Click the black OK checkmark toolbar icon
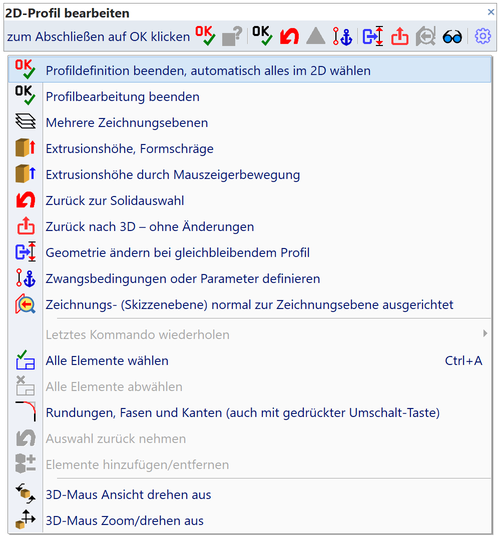The height and width of the screenshot is (542, 500). click(262, 36)
